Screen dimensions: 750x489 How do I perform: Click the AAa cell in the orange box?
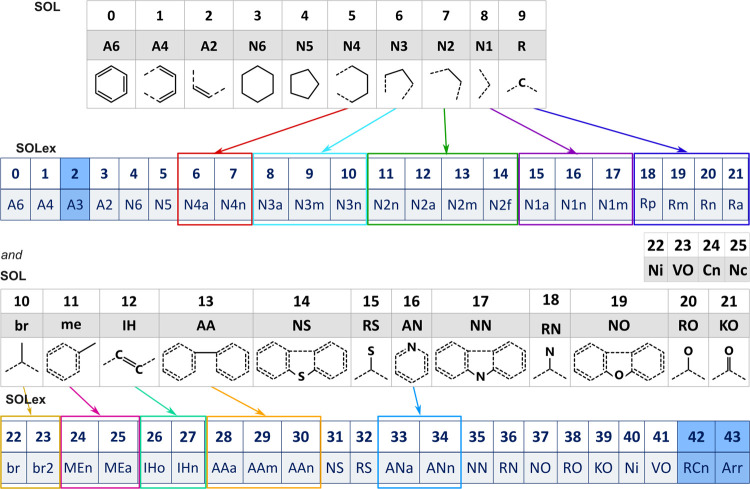(224, 467)
